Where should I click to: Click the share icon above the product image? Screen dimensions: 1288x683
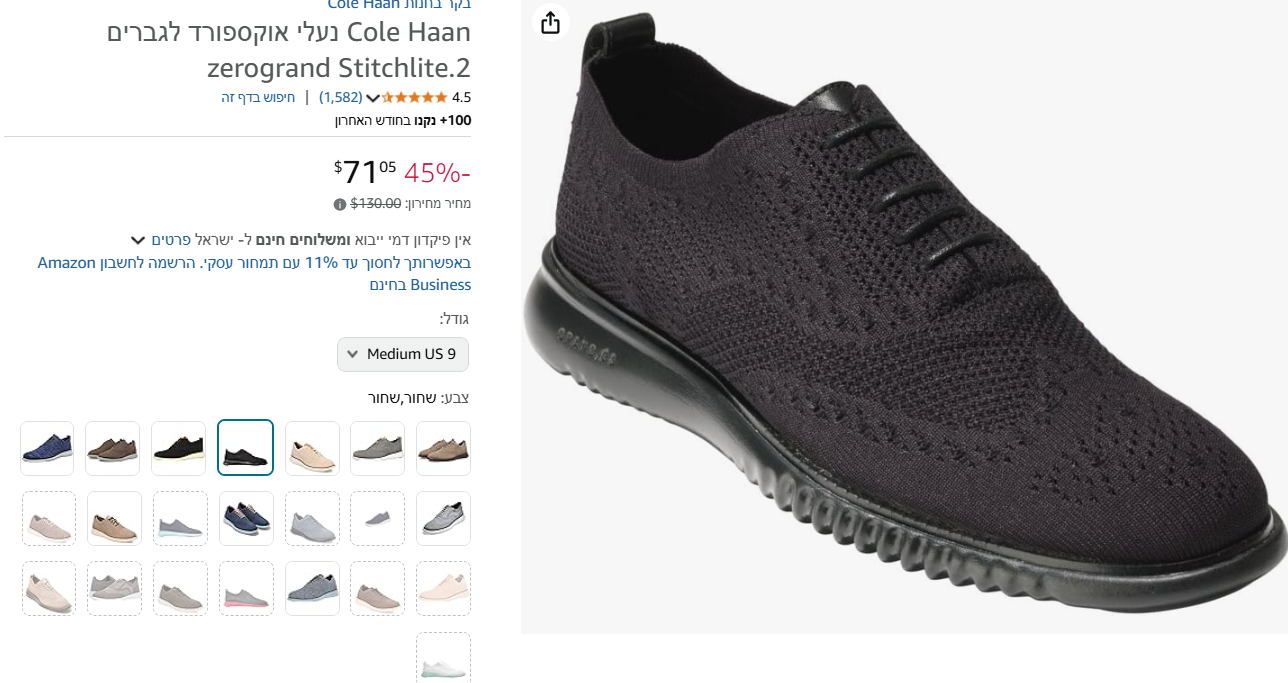coord(550,22)
